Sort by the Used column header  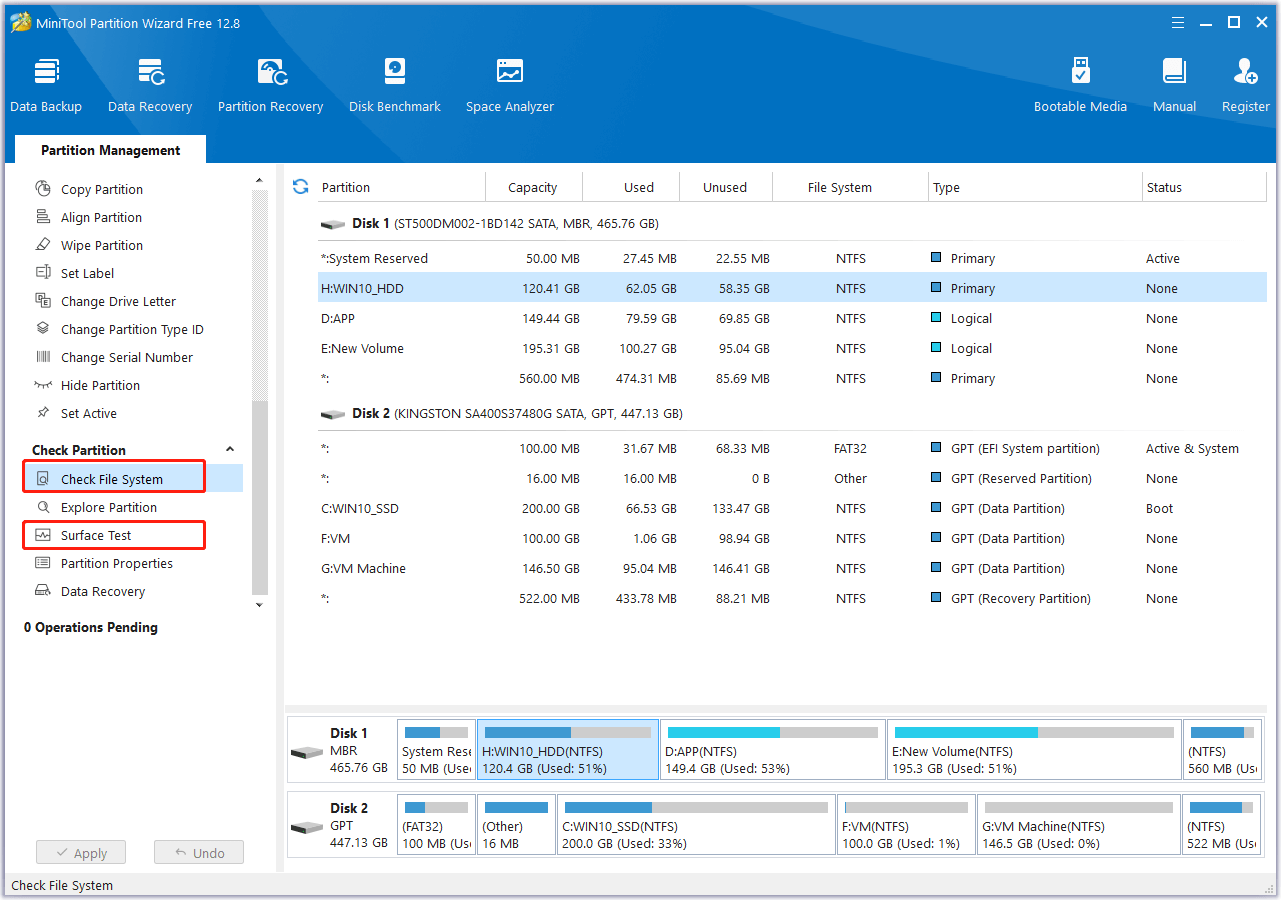tap(639, 187)
